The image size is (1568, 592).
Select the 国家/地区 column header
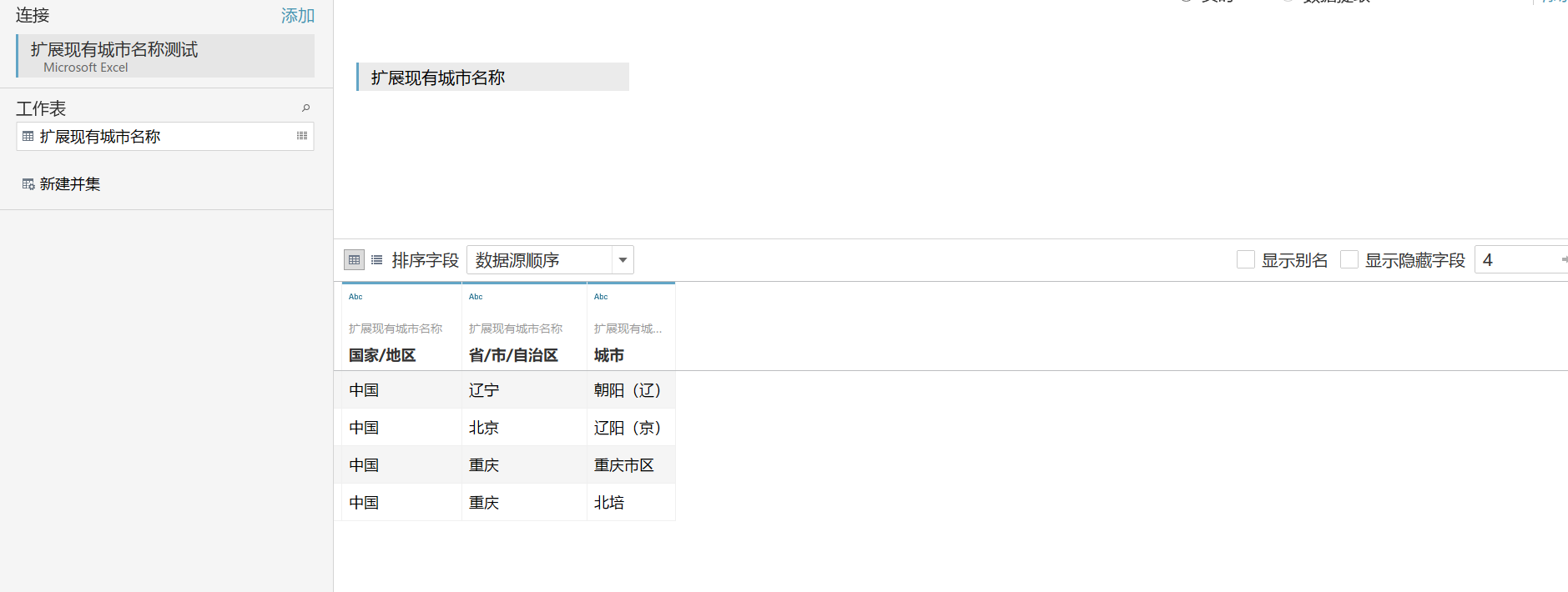point(382,355)
